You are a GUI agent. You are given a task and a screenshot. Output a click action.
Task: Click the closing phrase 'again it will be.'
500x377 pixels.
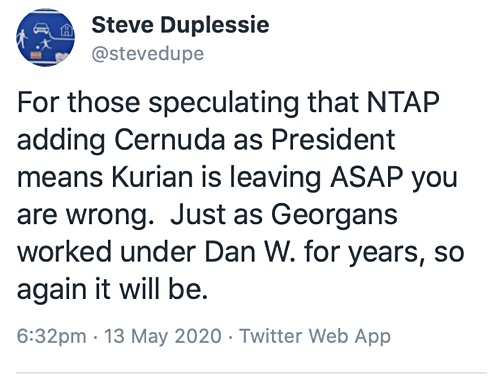point(112,289)
